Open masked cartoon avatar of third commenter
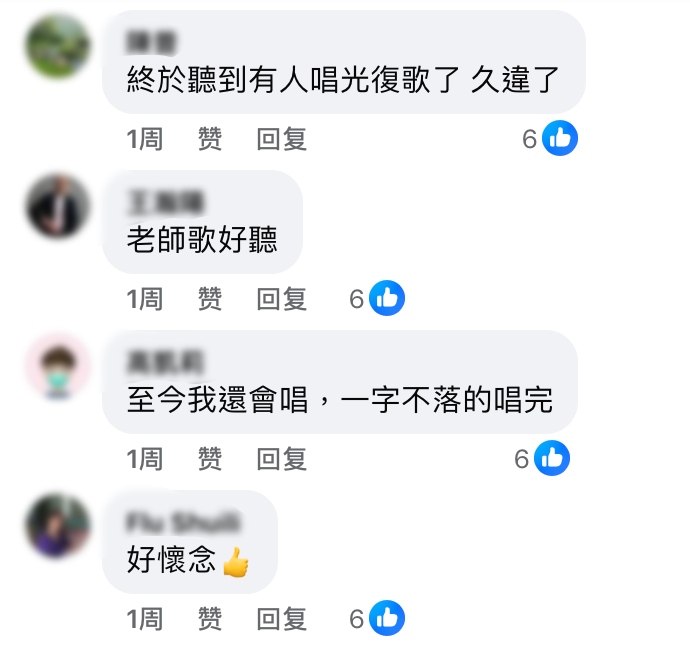This screenshot has height=646, width=690. click(x=58, y=366)
